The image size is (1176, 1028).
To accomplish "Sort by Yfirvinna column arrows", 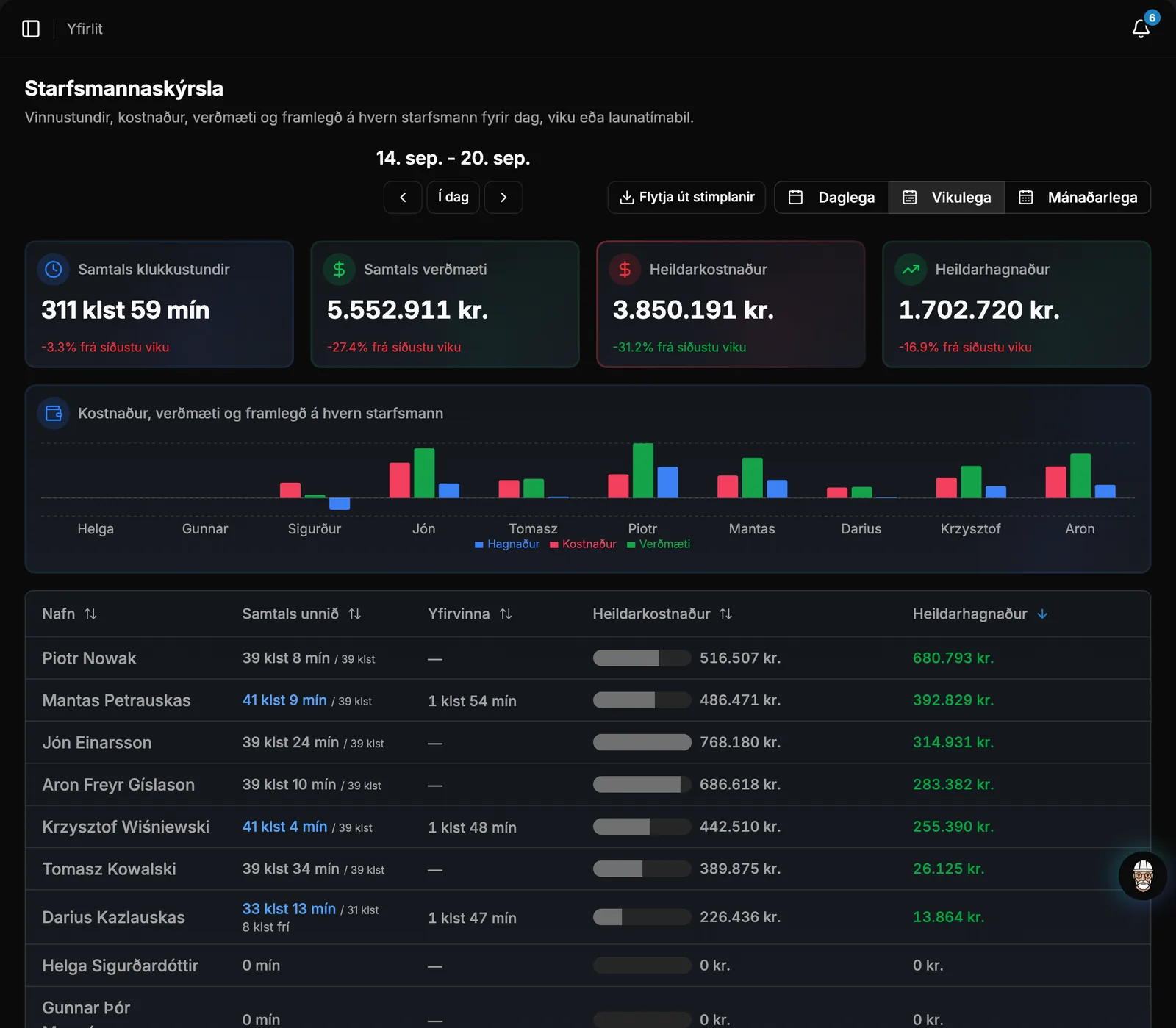I will (506, 614).
